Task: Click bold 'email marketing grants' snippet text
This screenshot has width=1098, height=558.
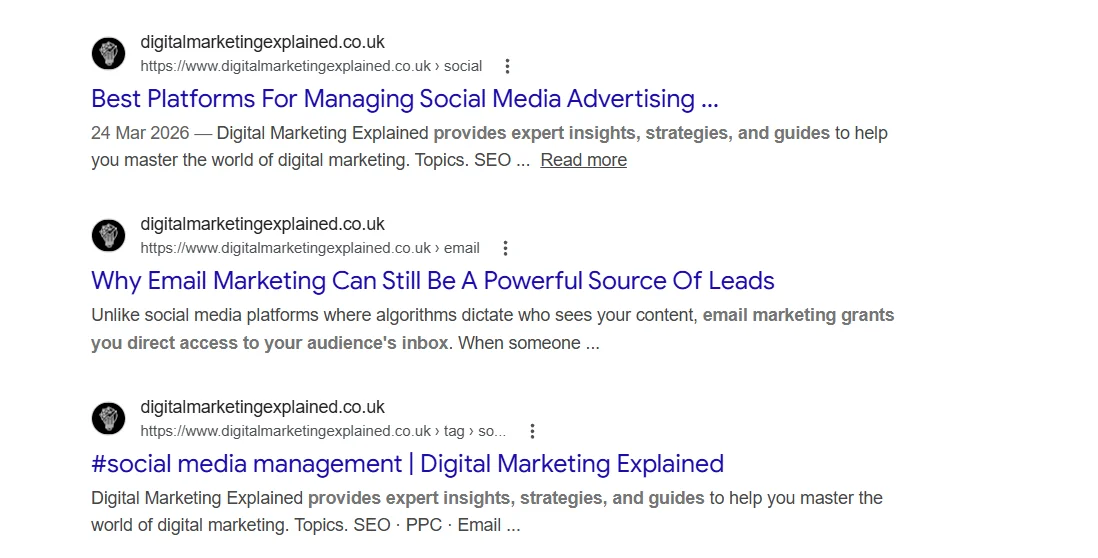Action: (x=798, y=316)
